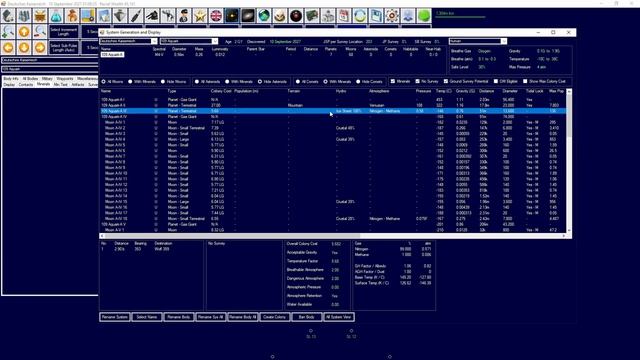
Task: Open the Economics window from toolbar
Action: coord(8,16)
